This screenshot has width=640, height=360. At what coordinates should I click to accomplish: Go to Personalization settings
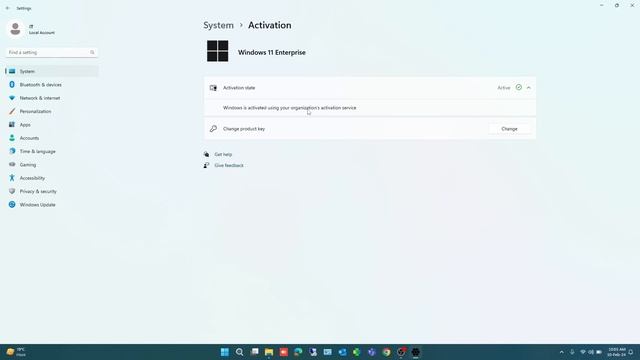click(x=51, y=111)
